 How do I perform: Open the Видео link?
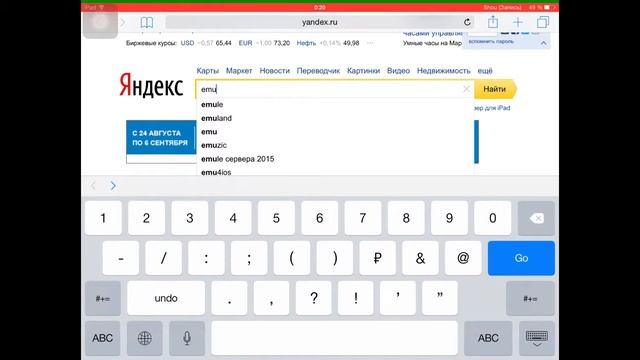(398, 71)
